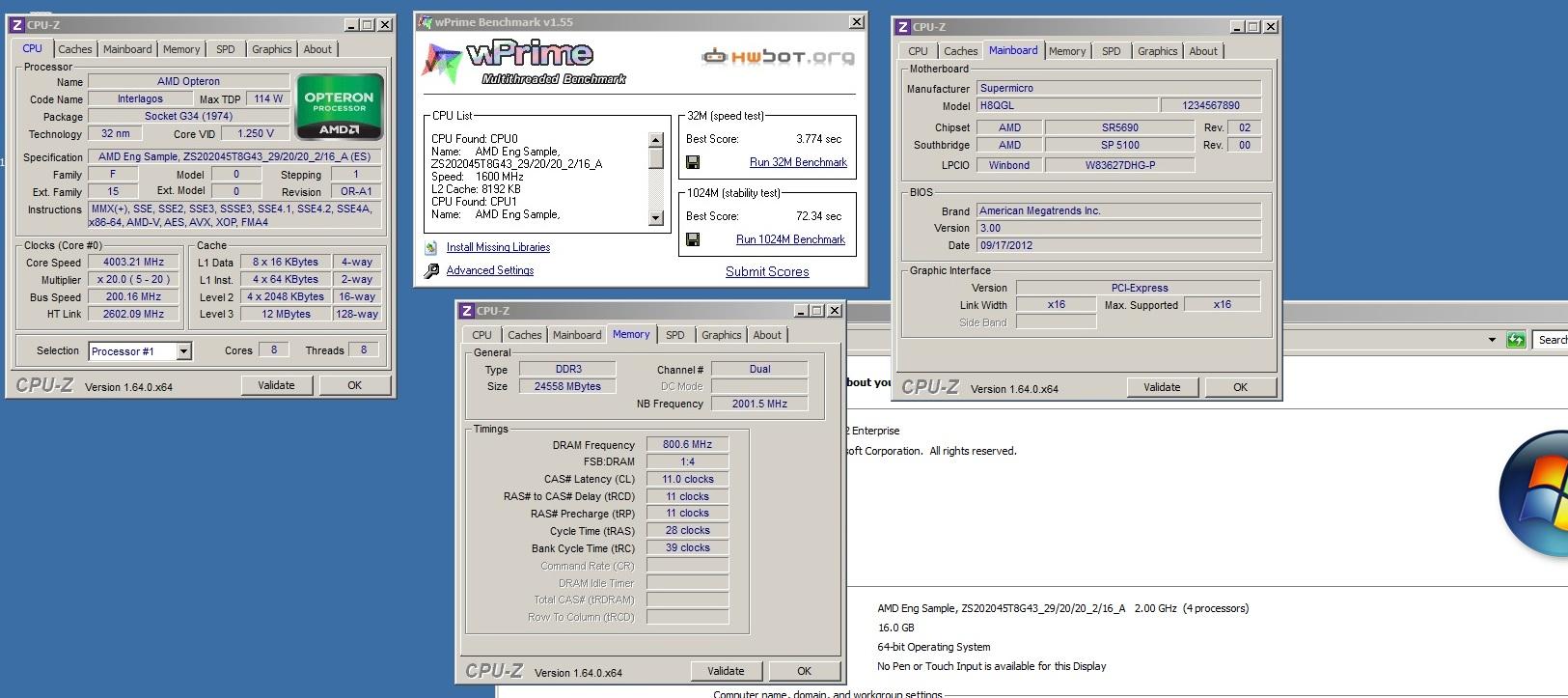Select SPD tab in the Memory window
The width and height of the screenshot is (1568, 698).
point(675,335)
